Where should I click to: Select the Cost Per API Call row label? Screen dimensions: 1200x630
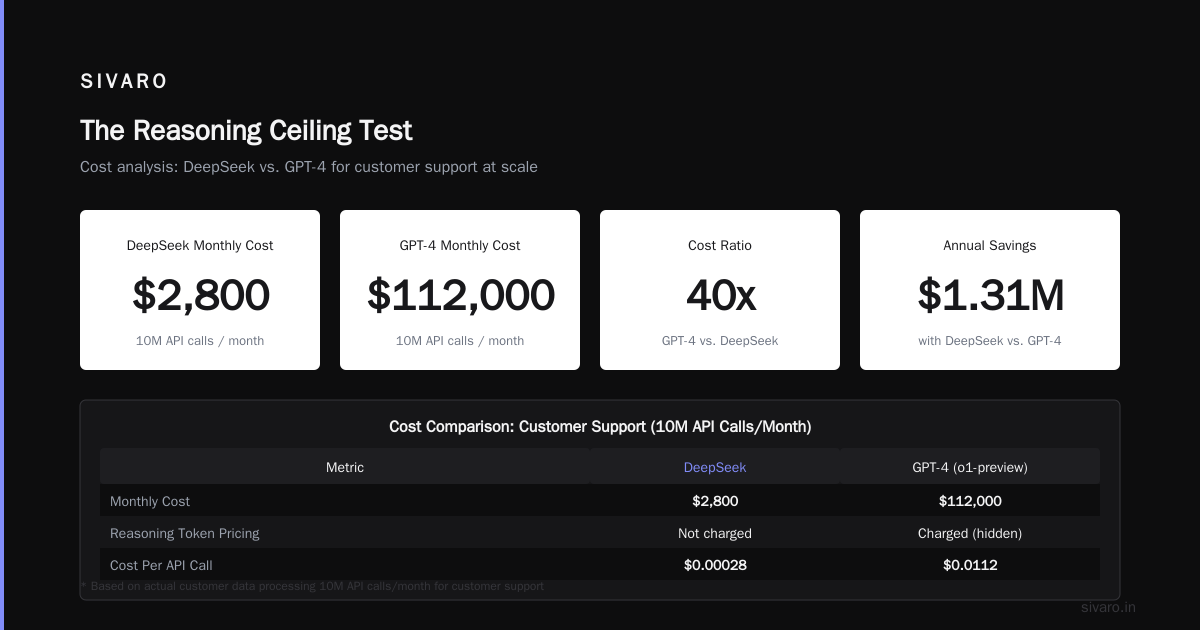coord(161,565)
